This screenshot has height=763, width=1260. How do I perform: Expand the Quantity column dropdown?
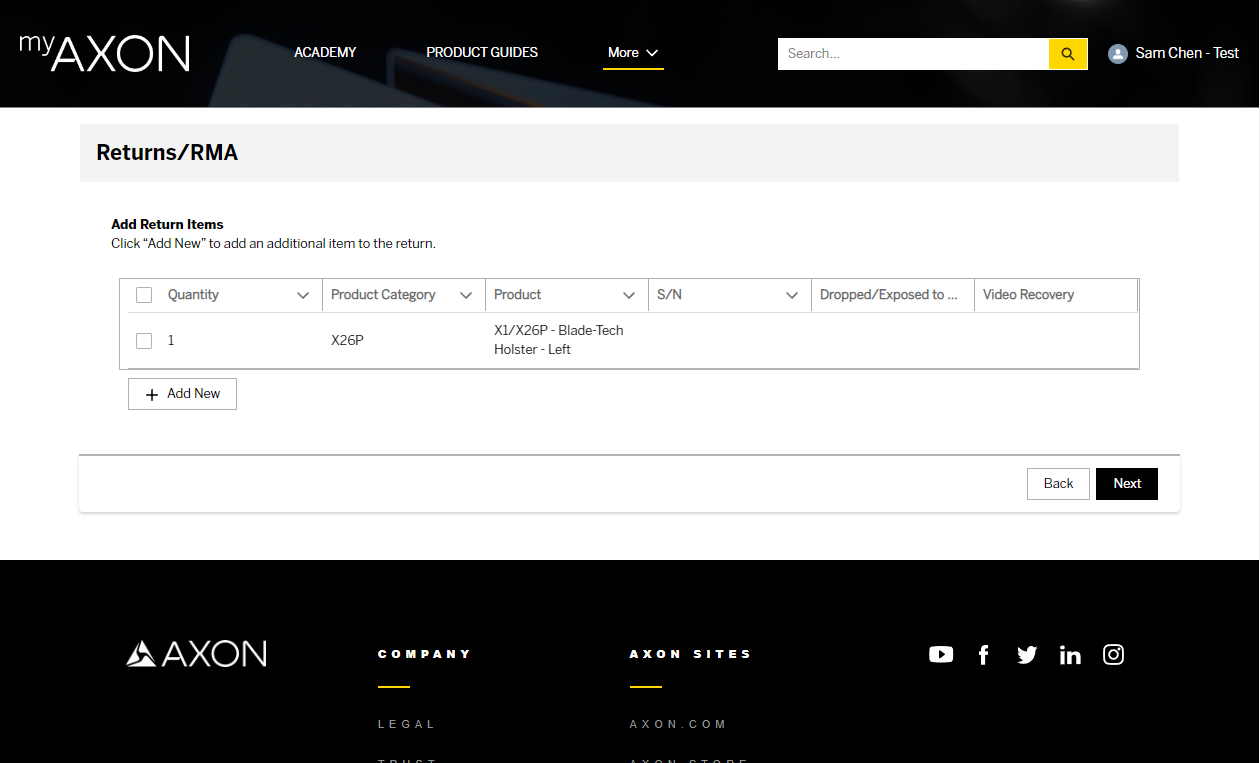point(303,294)
